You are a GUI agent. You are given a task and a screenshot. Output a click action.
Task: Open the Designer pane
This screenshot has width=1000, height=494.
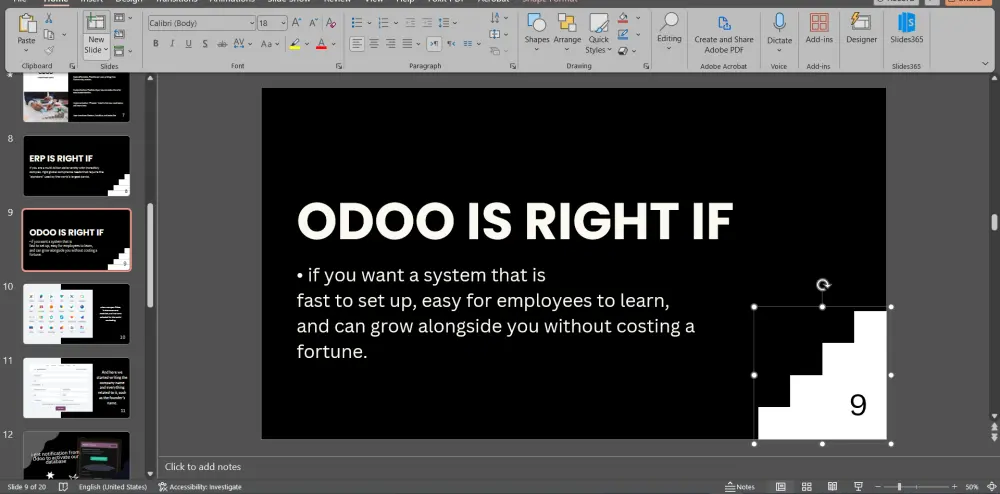point(862,29)
